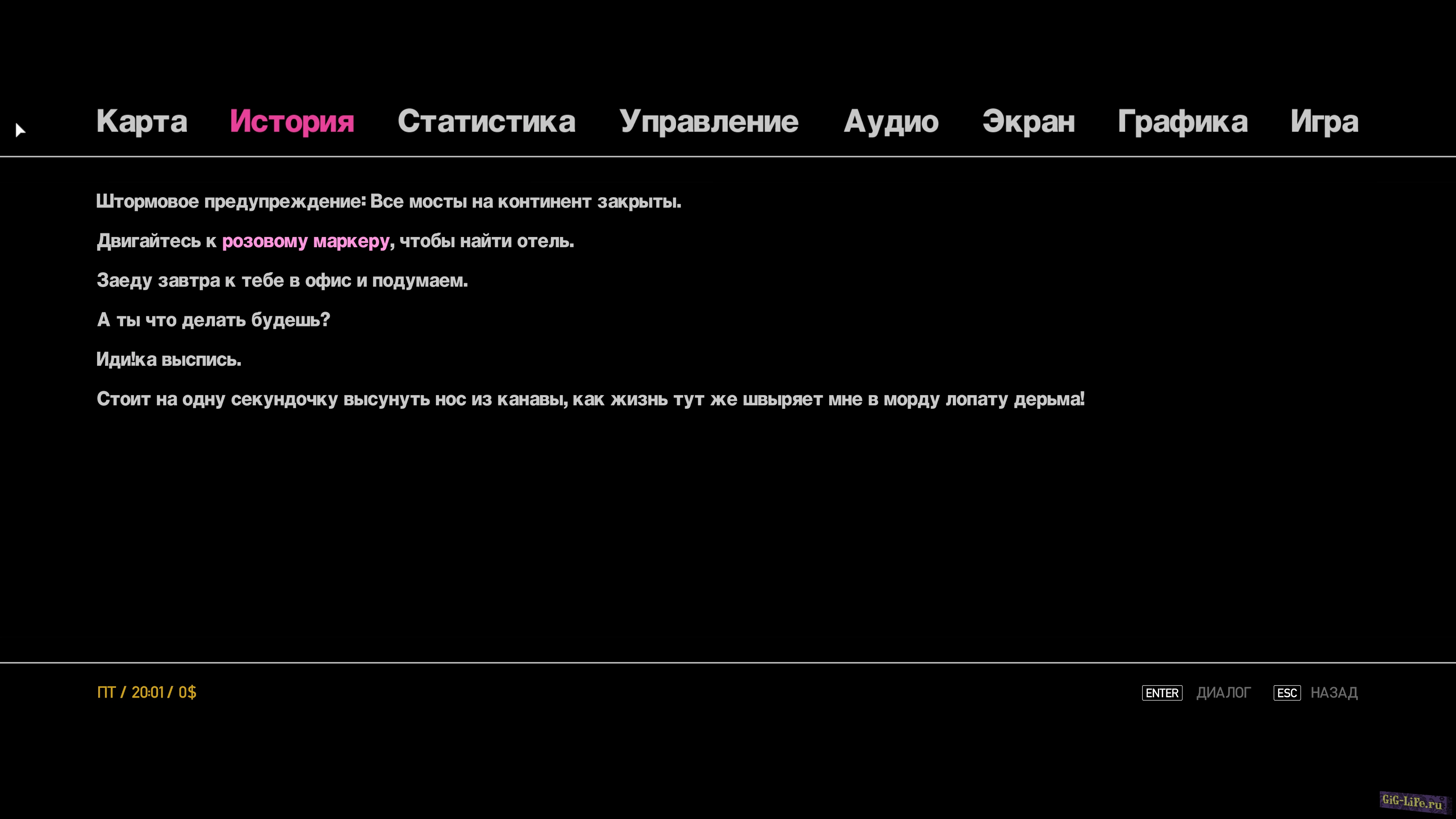Select 'А ты что делать будешь?' line
Viewport: 1456px width, 819px height.
point(213,320)
